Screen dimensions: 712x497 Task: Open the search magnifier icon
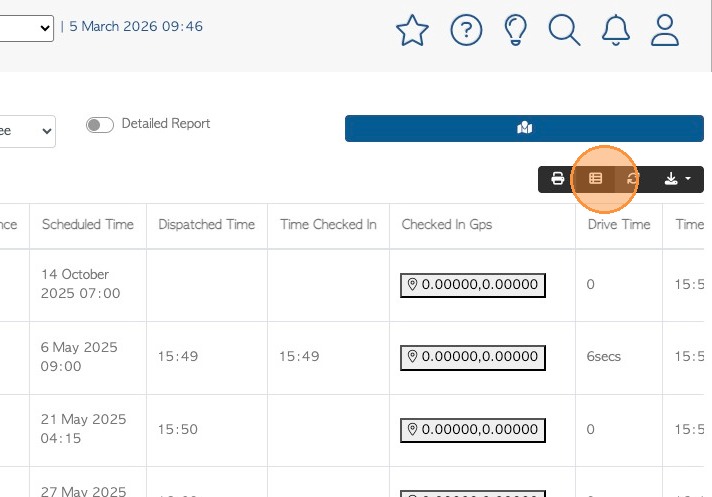coord(565,30)
